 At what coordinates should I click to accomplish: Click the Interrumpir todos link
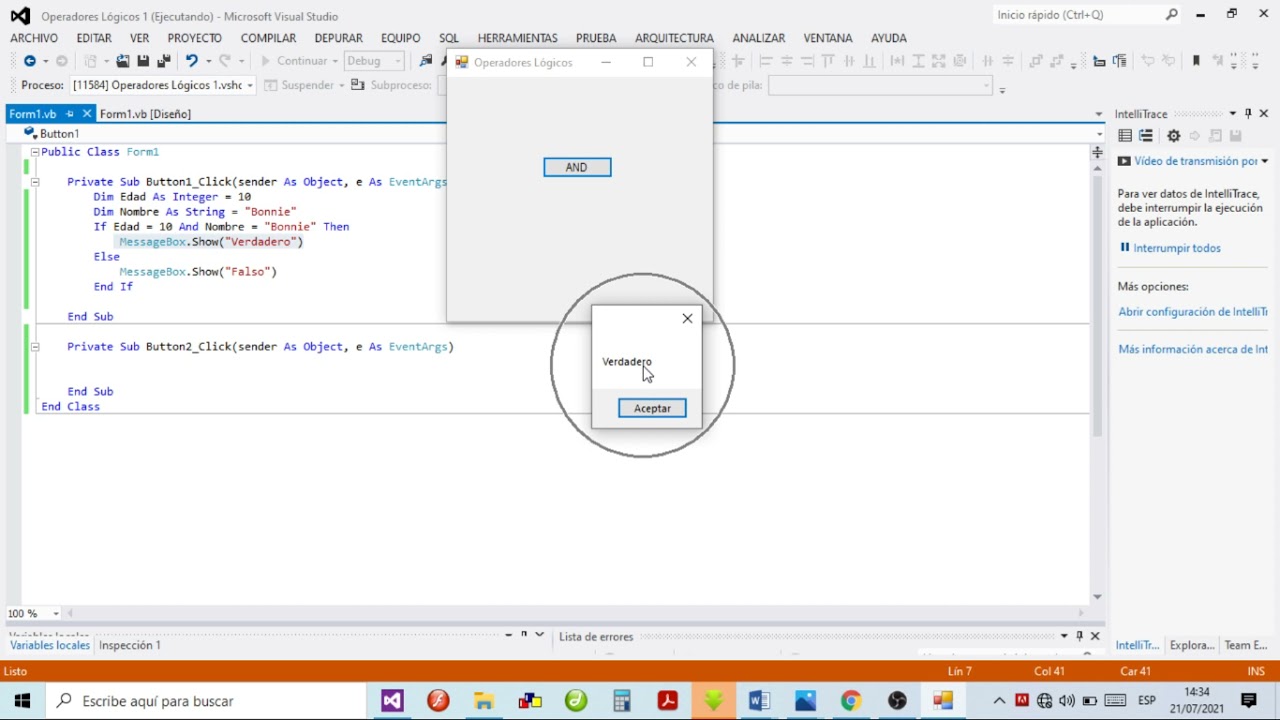coord(1177,248)
